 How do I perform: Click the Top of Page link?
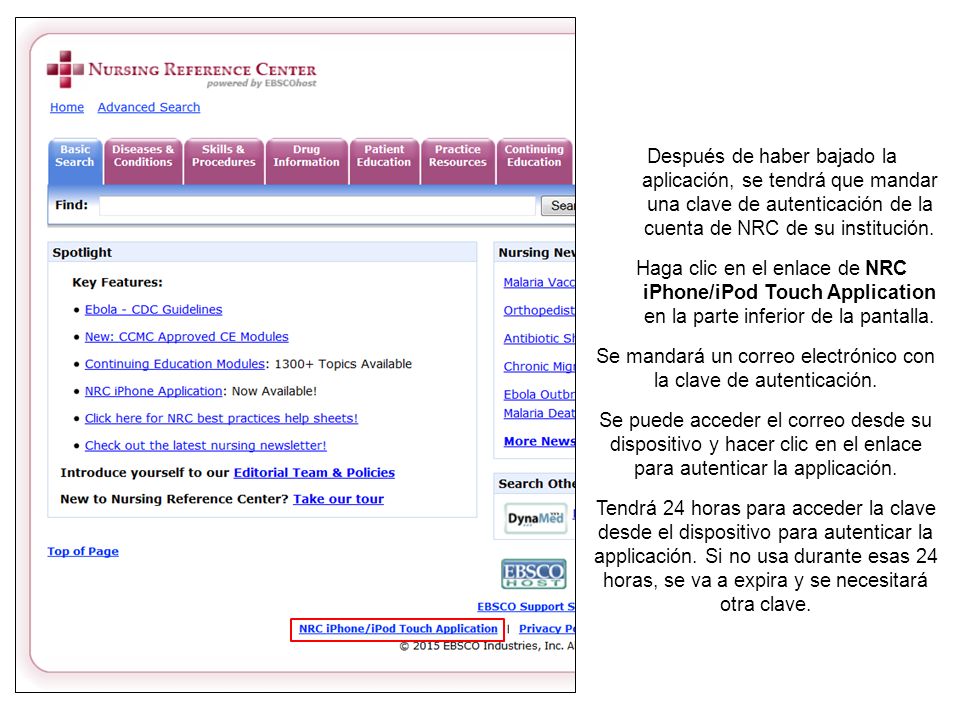click(83, 552)
